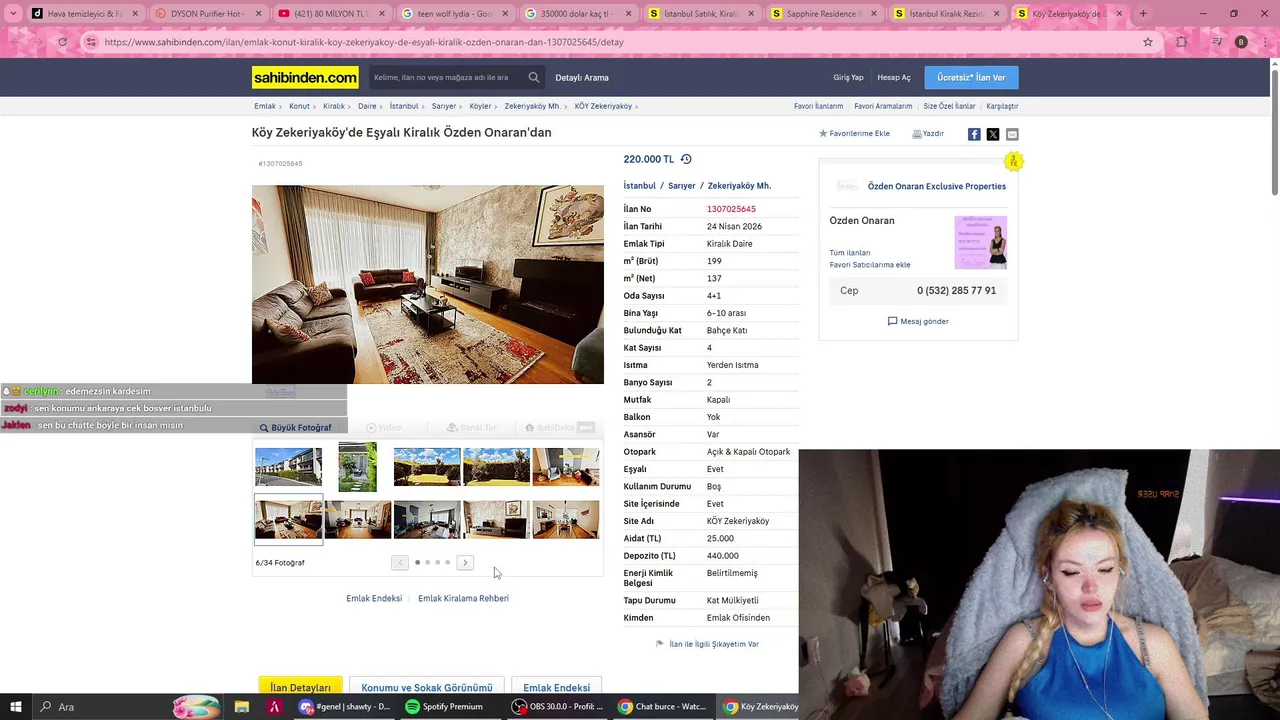Click Favori Satıcılarıma ekle link
This screenshot has width=1280, height=720.
[x=870, y=265]
